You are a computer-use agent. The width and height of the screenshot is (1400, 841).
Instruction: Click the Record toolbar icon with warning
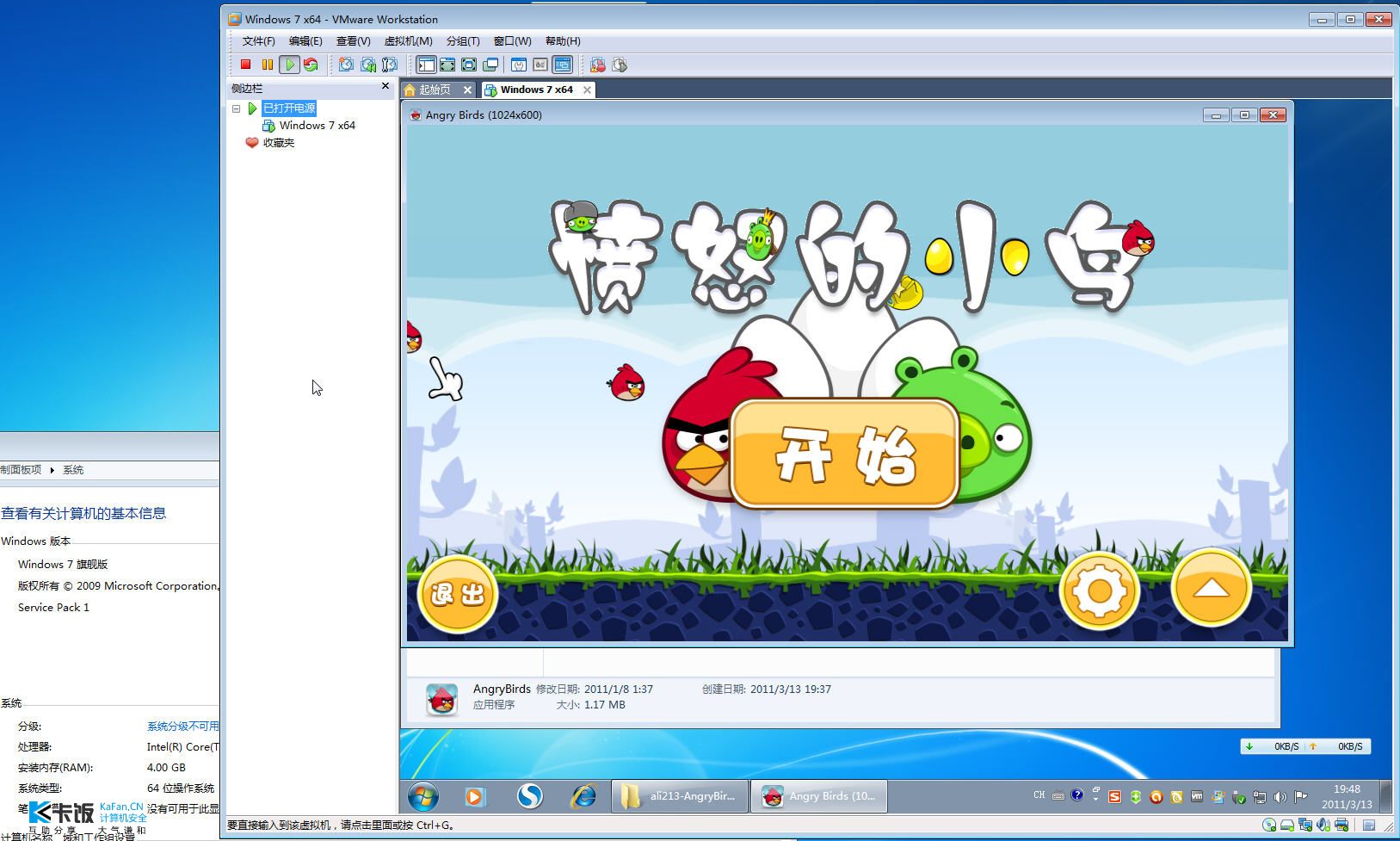598,65
